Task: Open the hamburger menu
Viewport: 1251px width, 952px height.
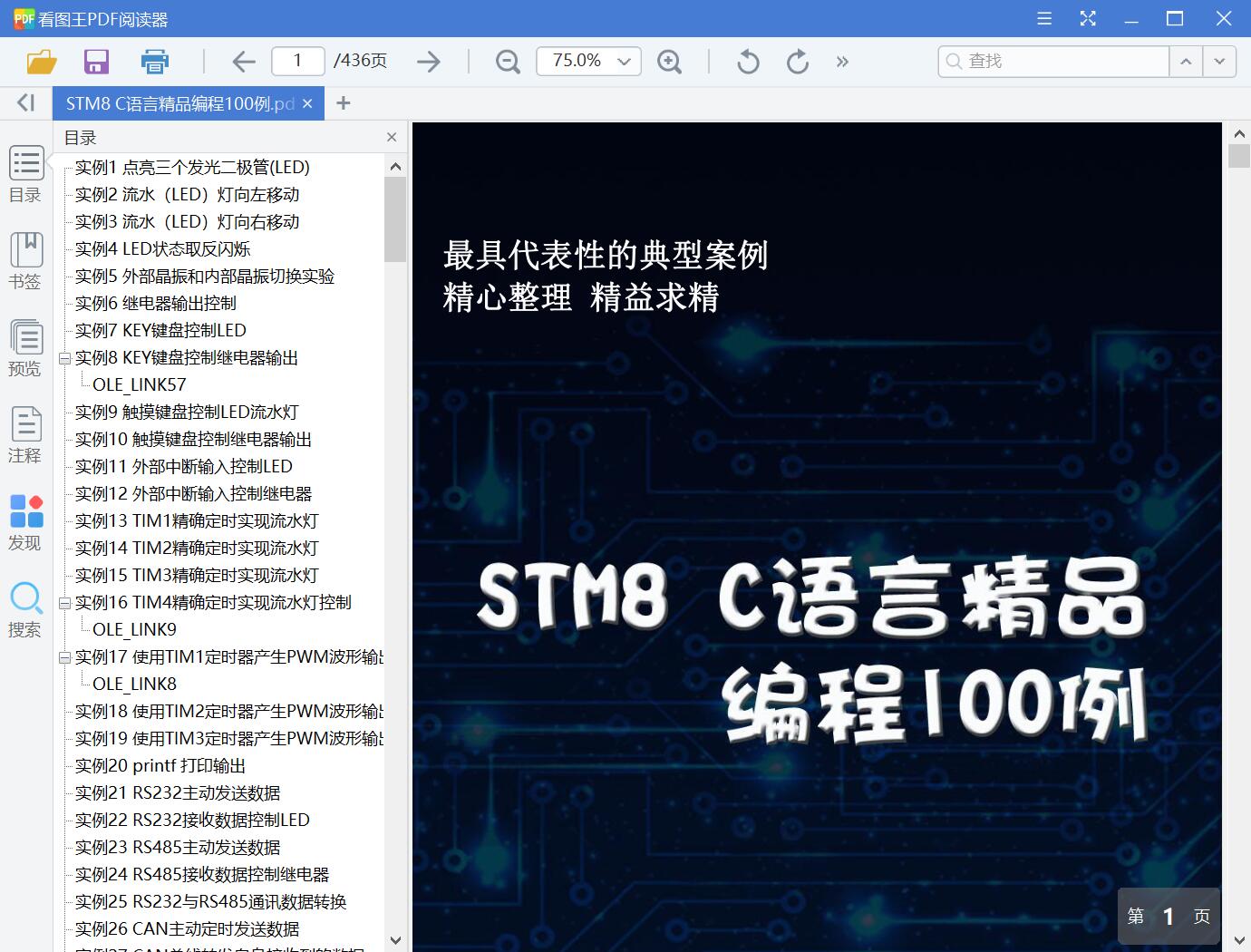Action: click(1044, 18)
